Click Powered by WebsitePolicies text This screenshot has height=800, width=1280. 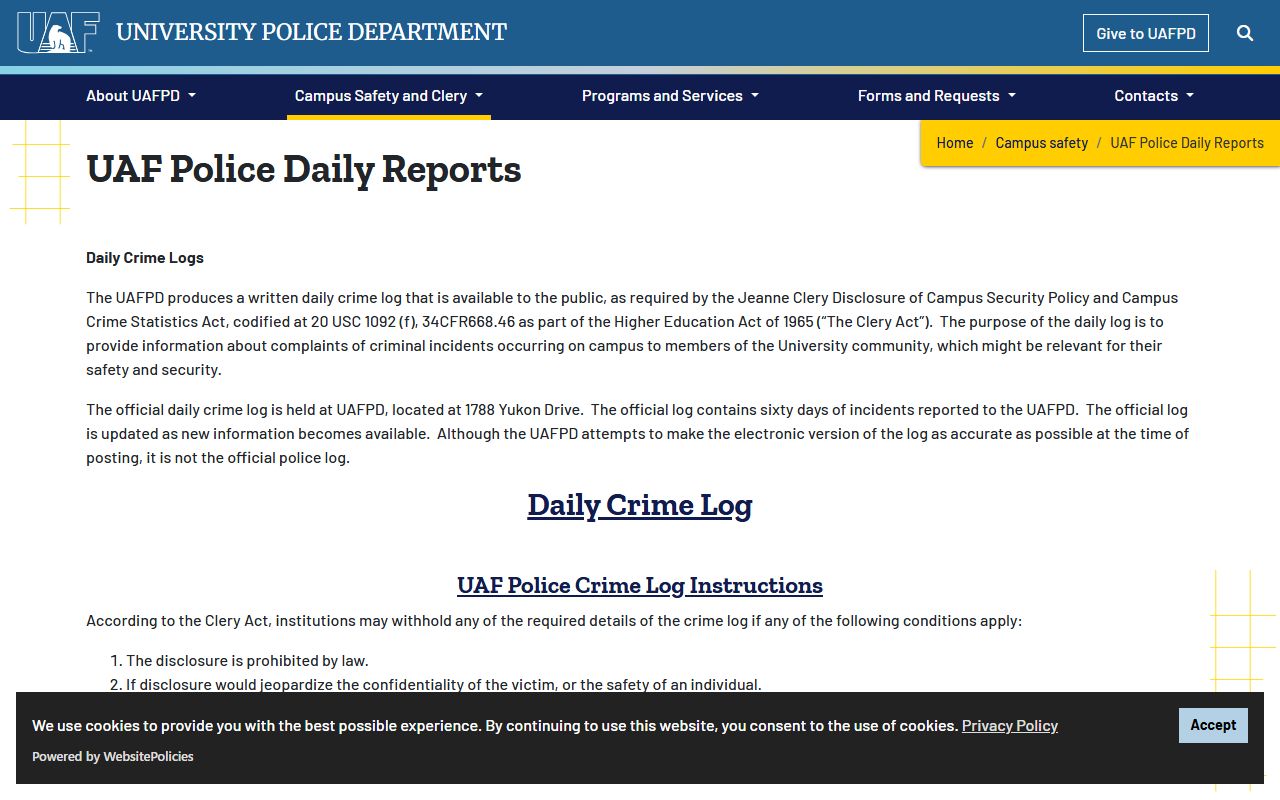pyautogui.click(x=113, y=757)
